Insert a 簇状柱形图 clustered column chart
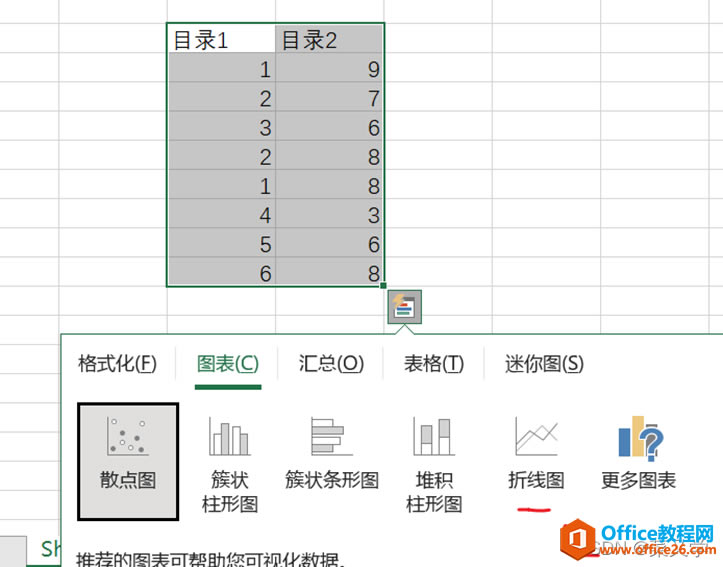Image resolution: width=723 pixels, height=567 pixels. (229, 465)
